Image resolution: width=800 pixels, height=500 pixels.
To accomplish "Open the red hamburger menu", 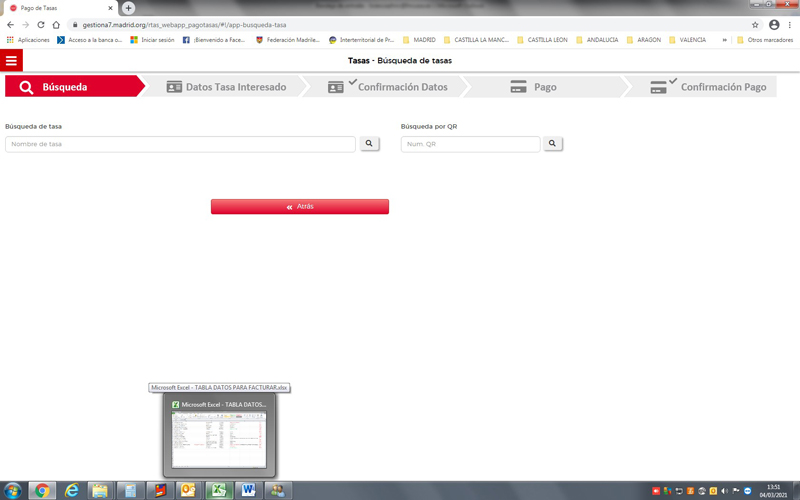I will 11,61.
